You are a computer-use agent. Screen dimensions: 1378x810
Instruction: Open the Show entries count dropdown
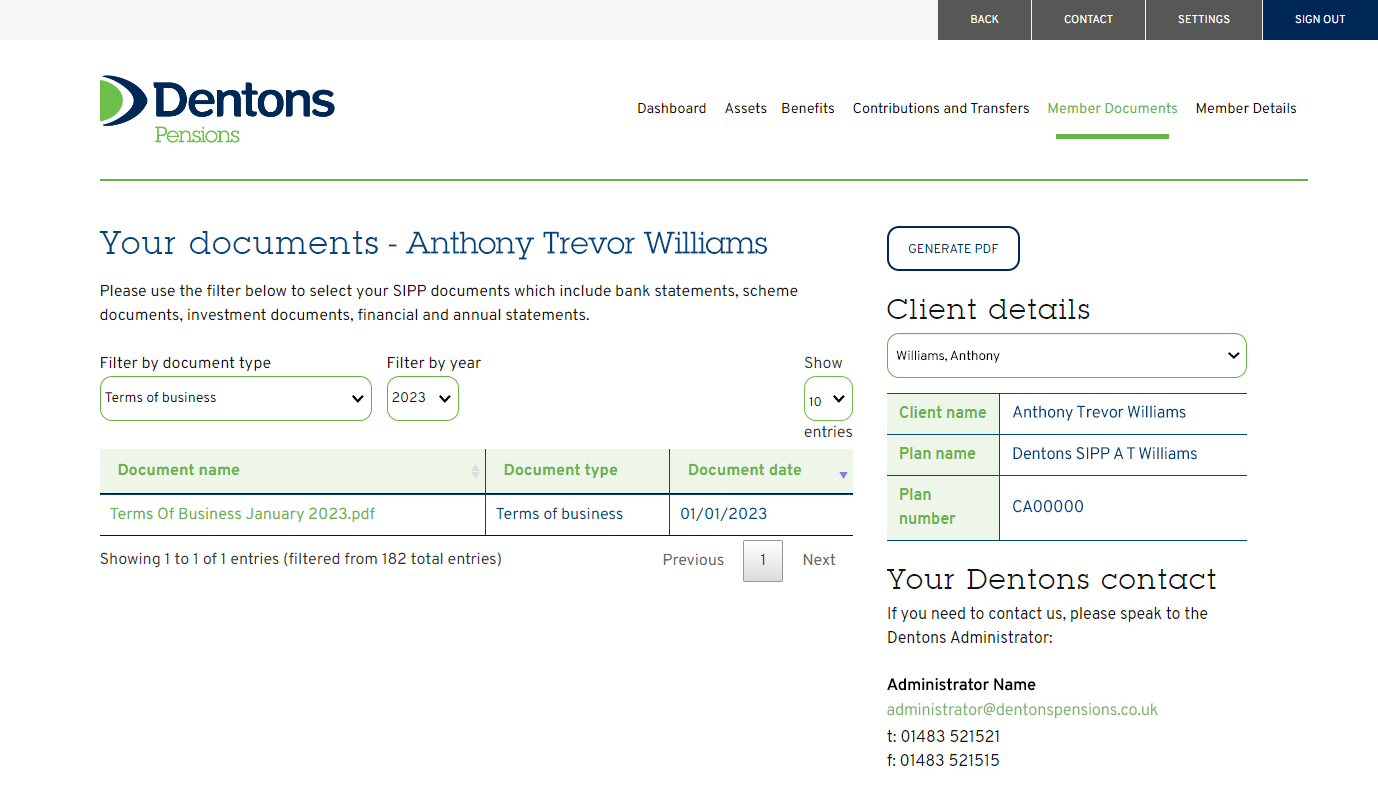pos(828,400)
